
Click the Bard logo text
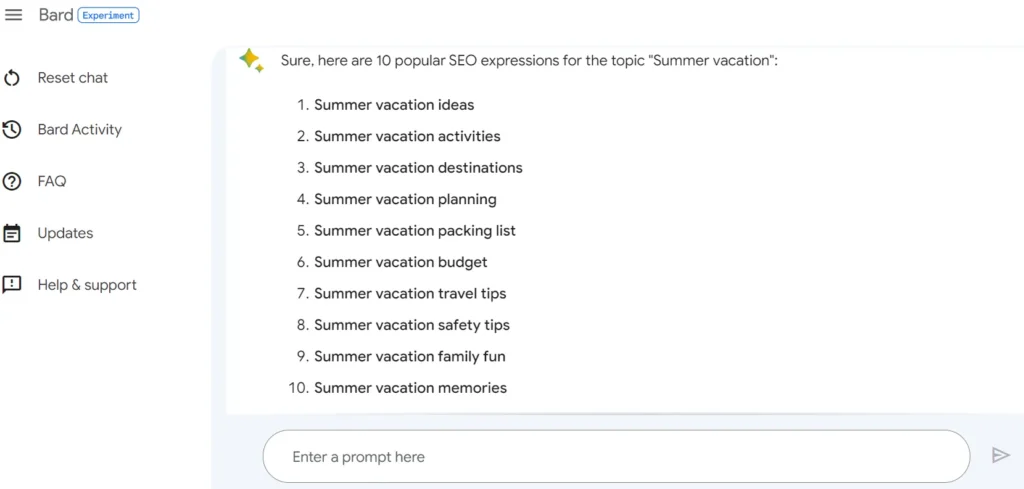(x=55, y=15)
